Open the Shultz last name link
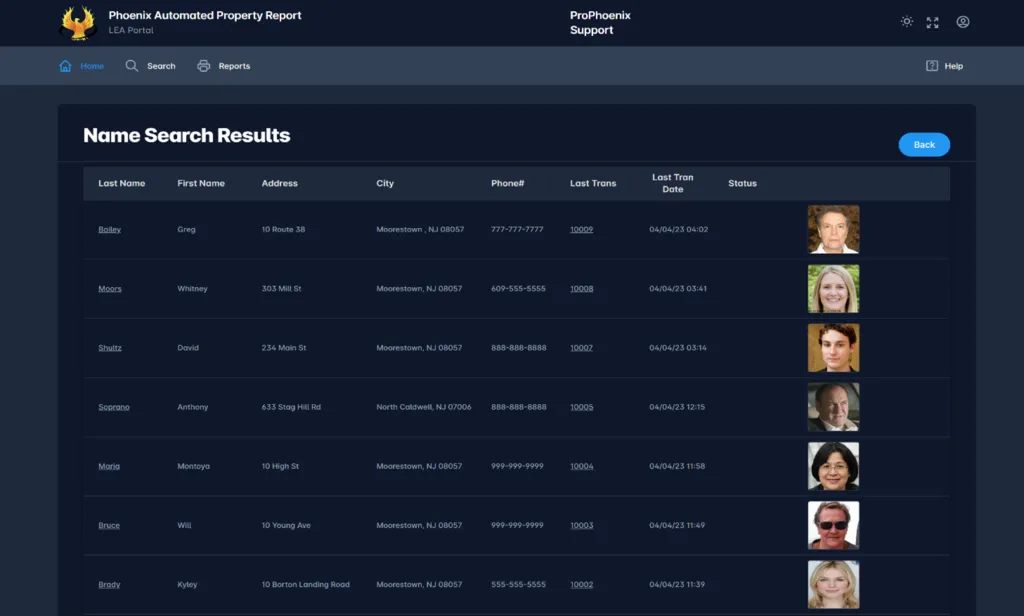Screen dimensions: 1024x616 (x=110, y=348)
